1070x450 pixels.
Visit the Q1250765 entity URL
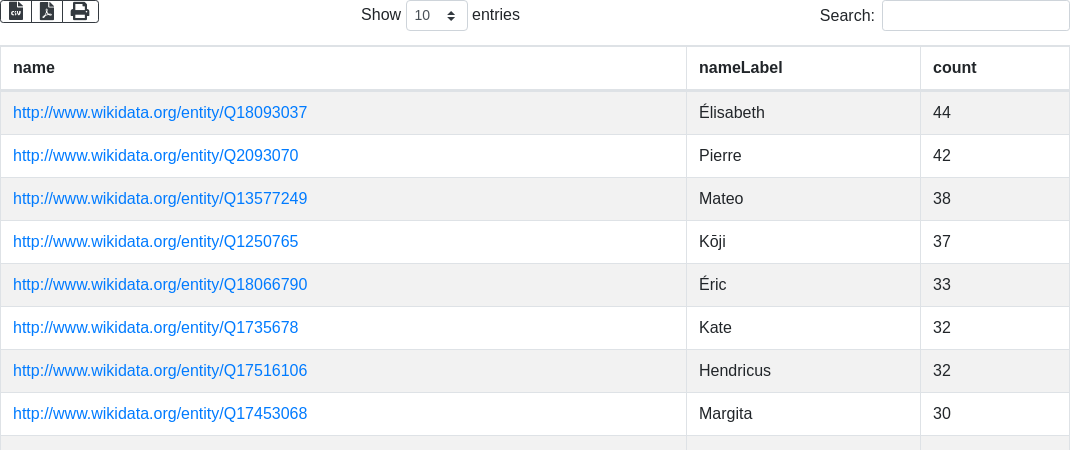pos(155,242)
